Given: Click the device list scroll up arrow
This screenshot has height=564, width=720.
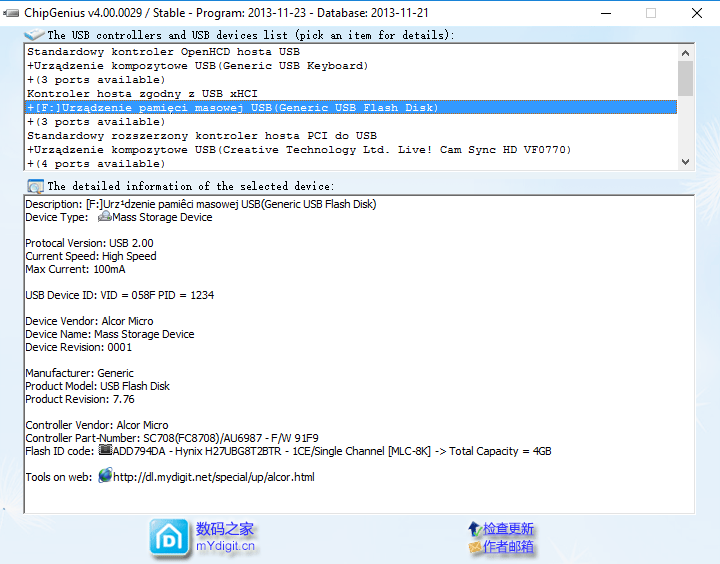Looking at the screenshot, I should pos(685,53).
